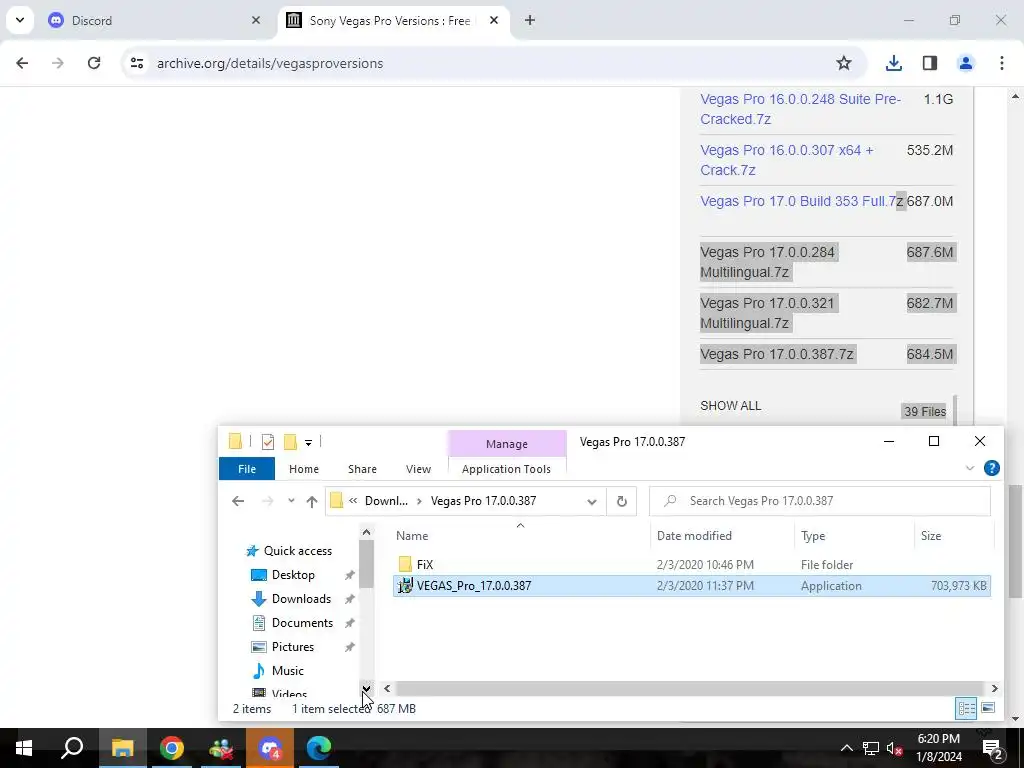Refresh the Explorer folder view

click(622, 502)
